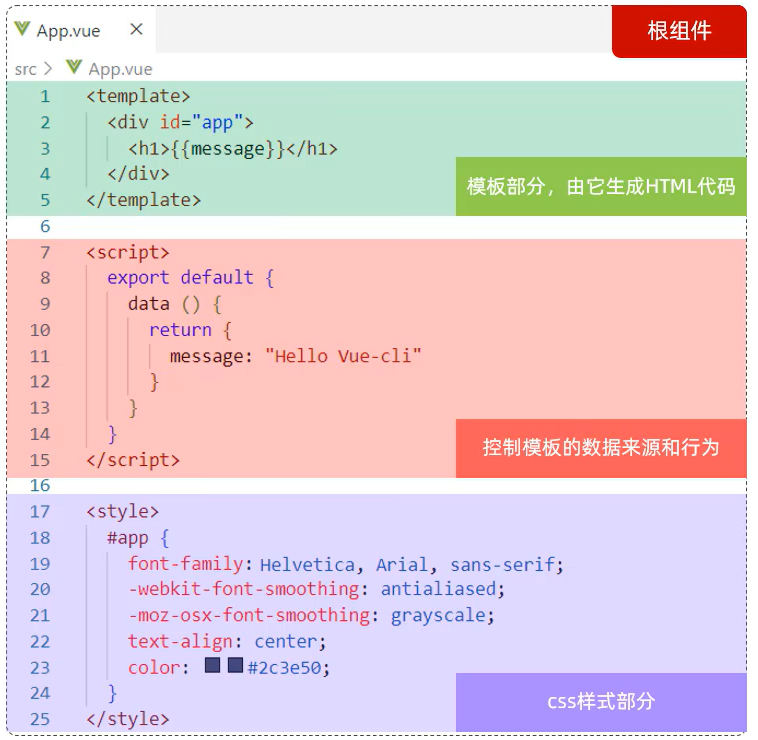Click the data () function line

point(175,304)
